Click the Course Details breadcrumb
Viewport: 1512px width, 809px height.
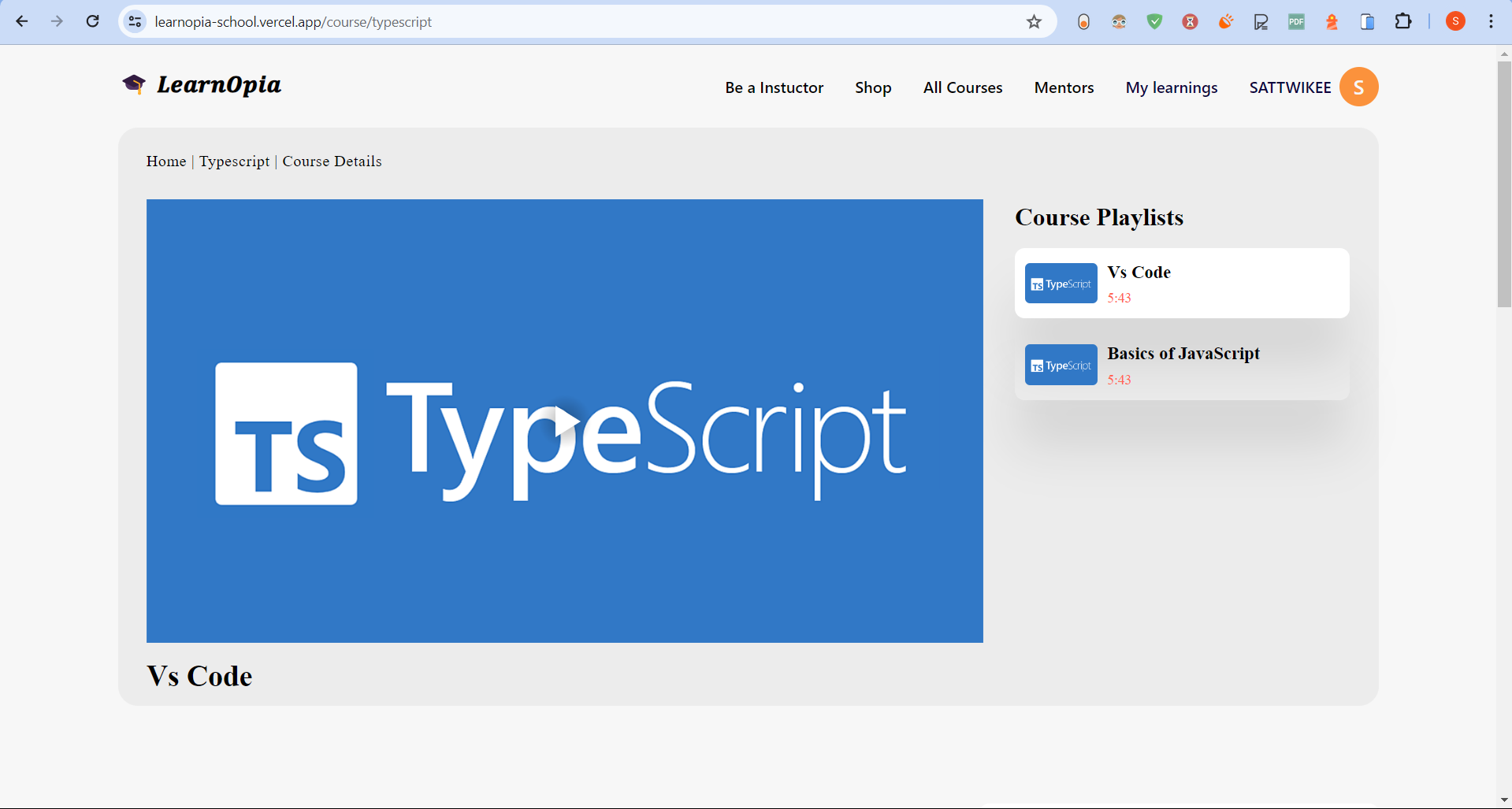(x=332, y=161)
